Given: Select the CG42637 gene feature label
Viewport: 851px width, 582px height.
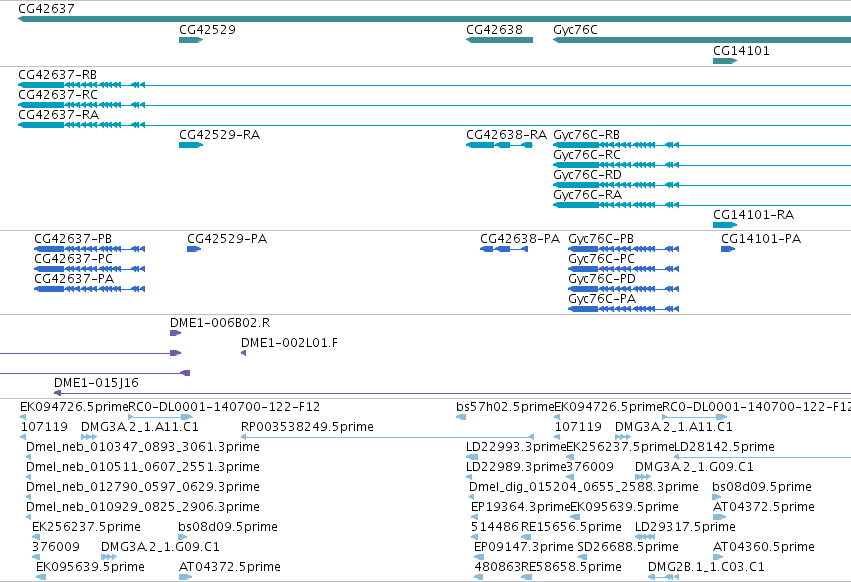Looking at the screenshot, I should [46, 9].
